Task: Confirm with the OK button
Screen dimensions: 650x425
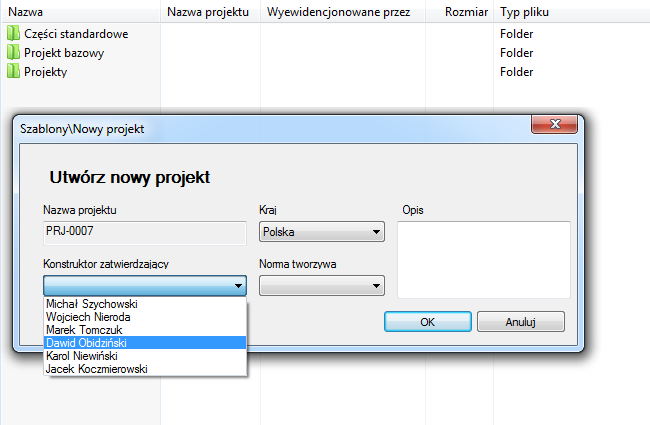Action: [428, 322]
